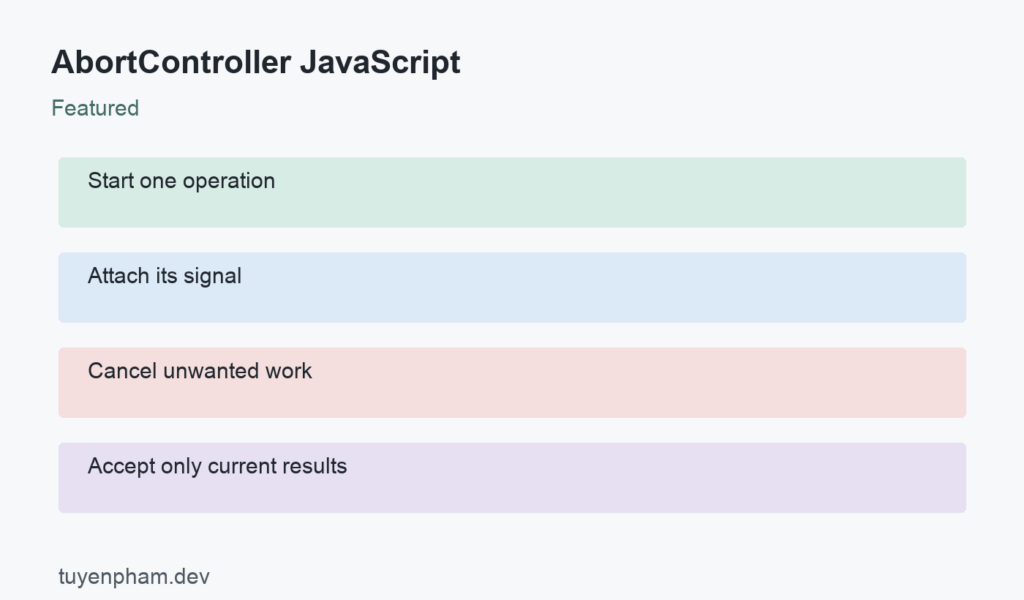Select the green 'Featured' label
The image size is (1024, 600).
[95, 108]
